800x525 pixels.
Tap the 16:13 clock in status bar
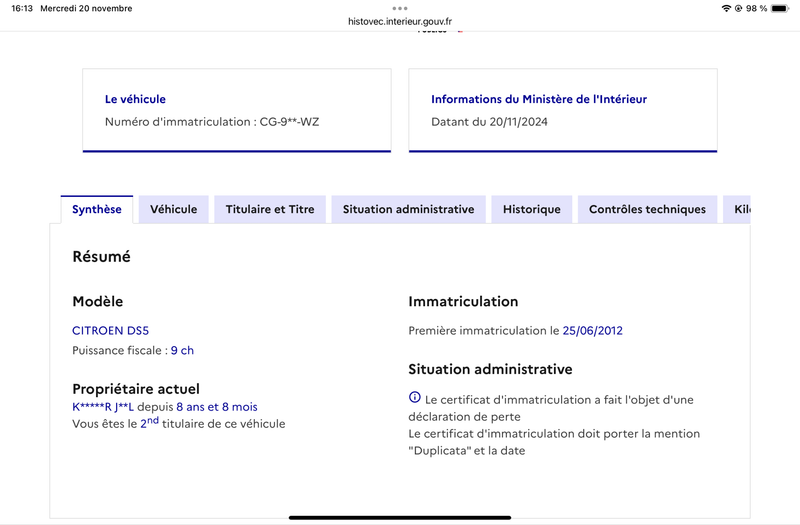coord(22,8)
